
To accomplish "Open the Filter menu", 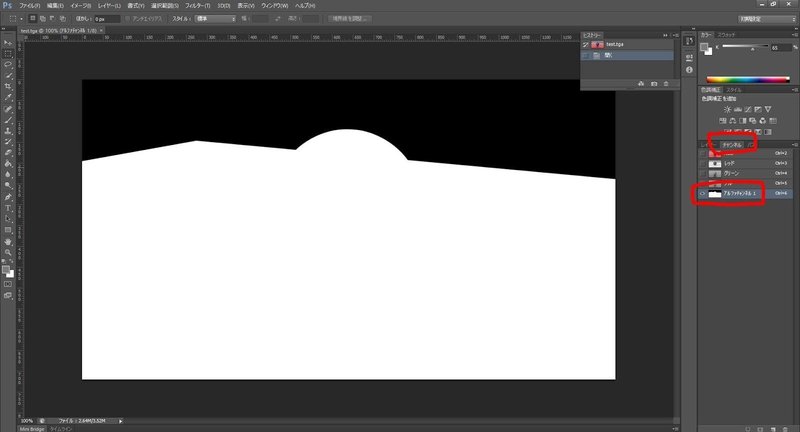I will [x=197, y=6].
